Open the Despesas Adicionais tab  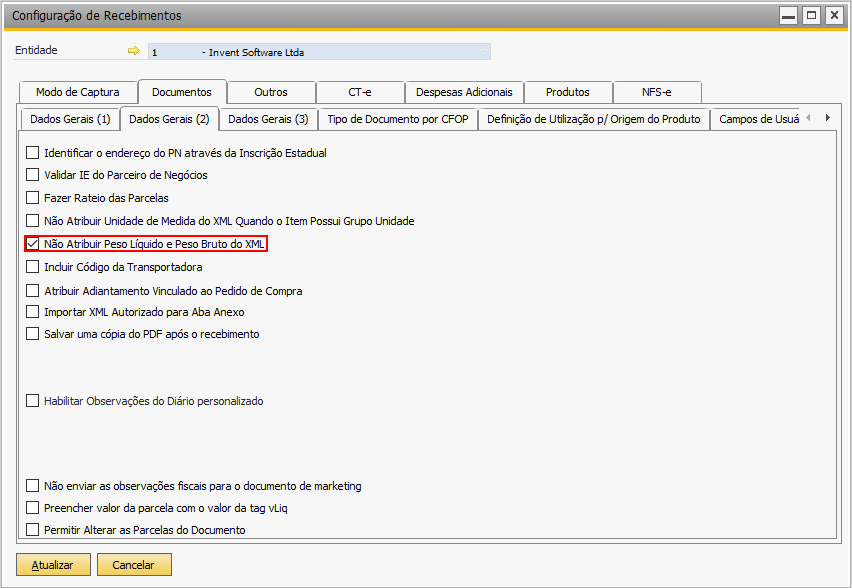pos(464,92)
